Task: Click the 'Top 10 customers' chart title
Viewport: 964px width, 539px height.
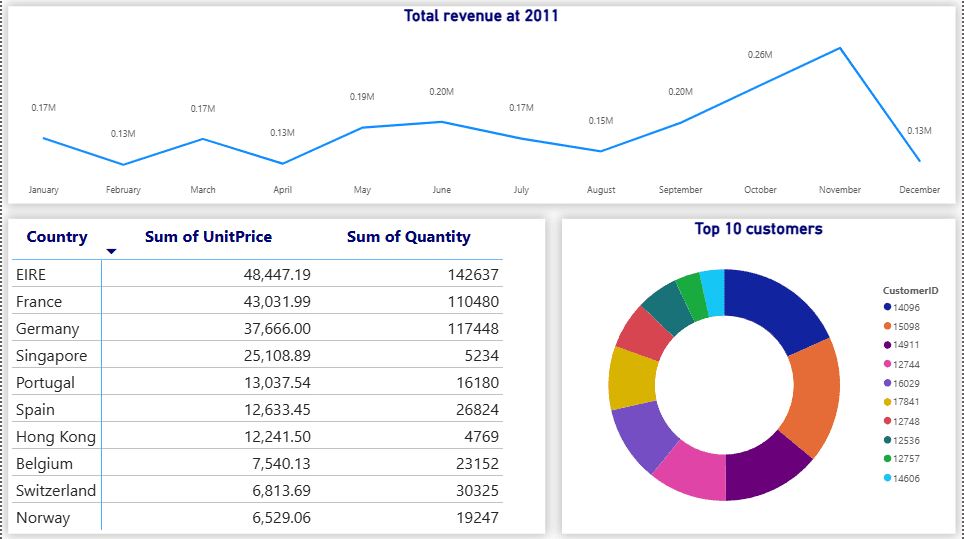Action: (758, 229)
